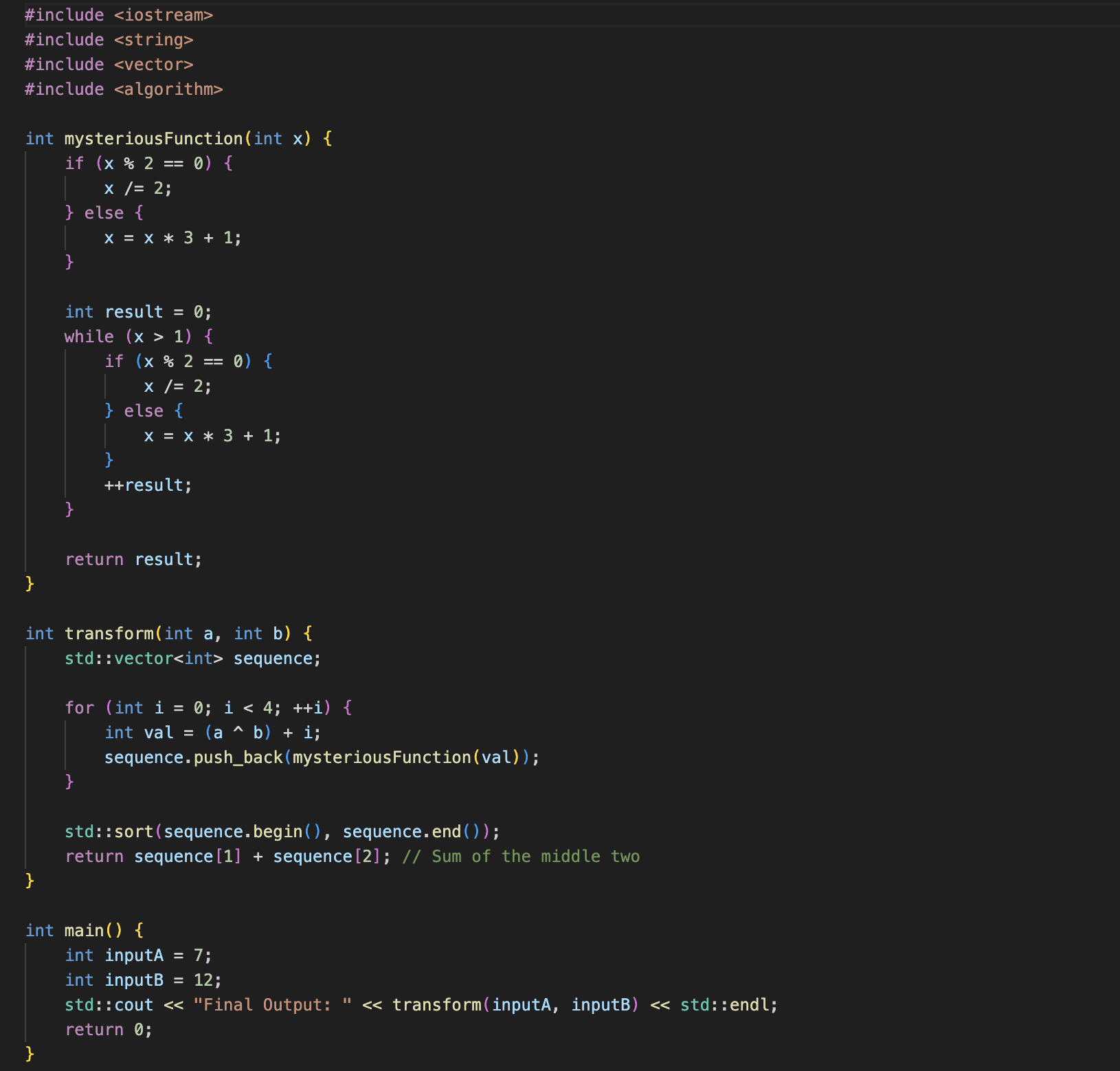
Task: Click the 'mysteriousFunction(val)' call
Action: point(407,758)
